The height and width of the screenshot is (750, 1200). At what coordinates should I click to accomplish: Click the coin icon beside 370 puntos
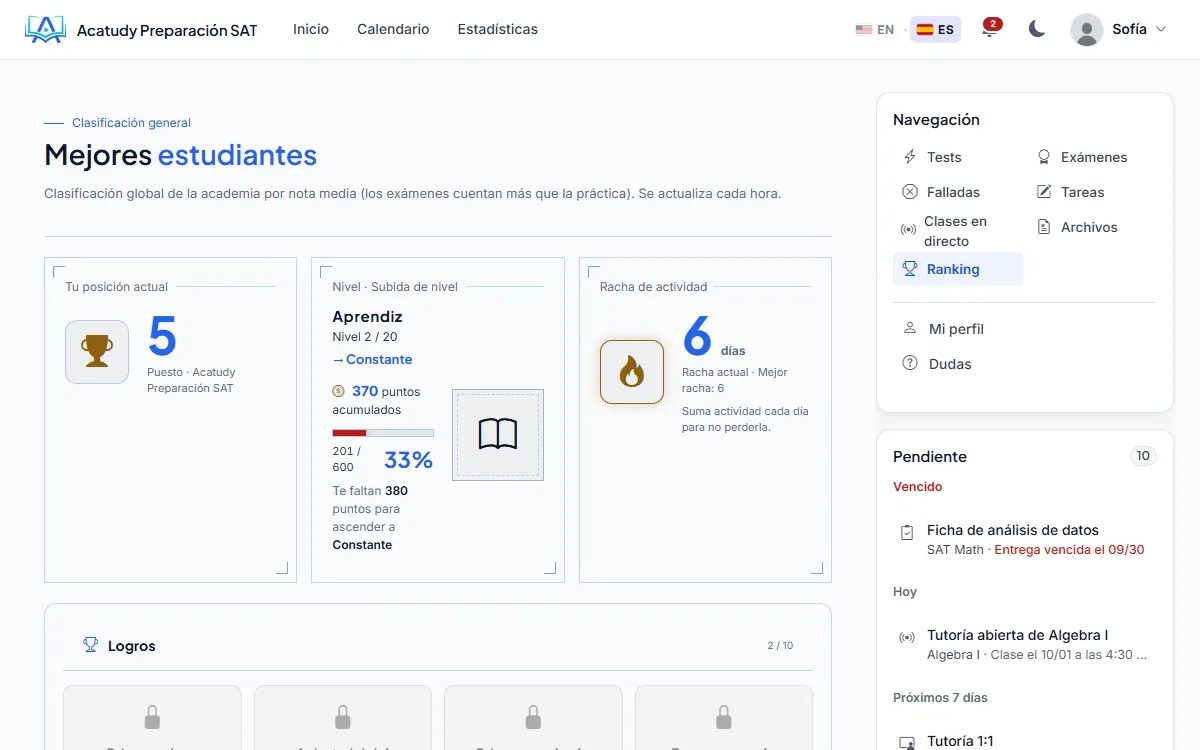pyautogui.click(x=338, y=392)
